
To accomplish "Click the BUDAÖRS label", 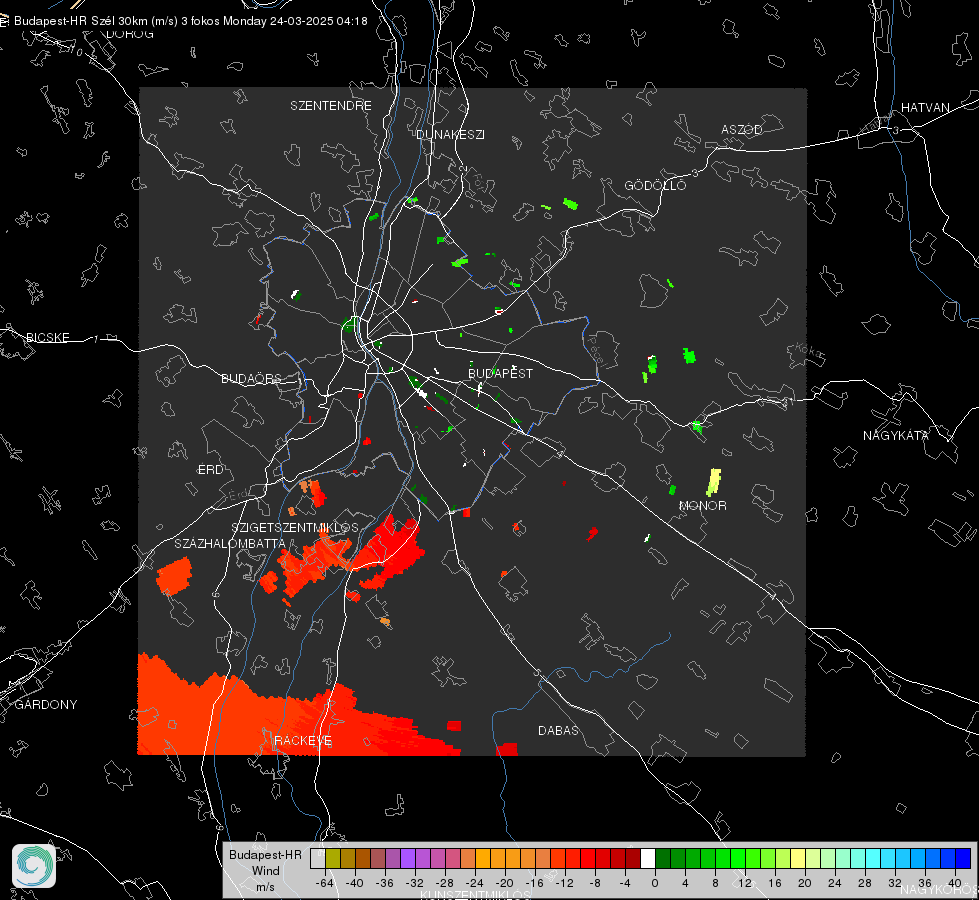I will 251,378.
